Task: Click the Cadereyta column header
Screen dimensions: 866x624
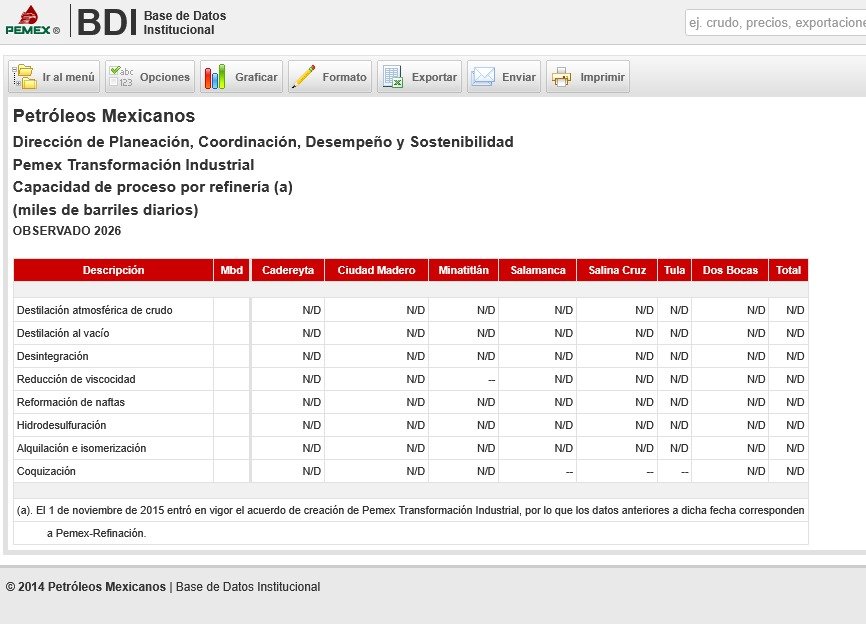Action: click(x=288, y=270)
